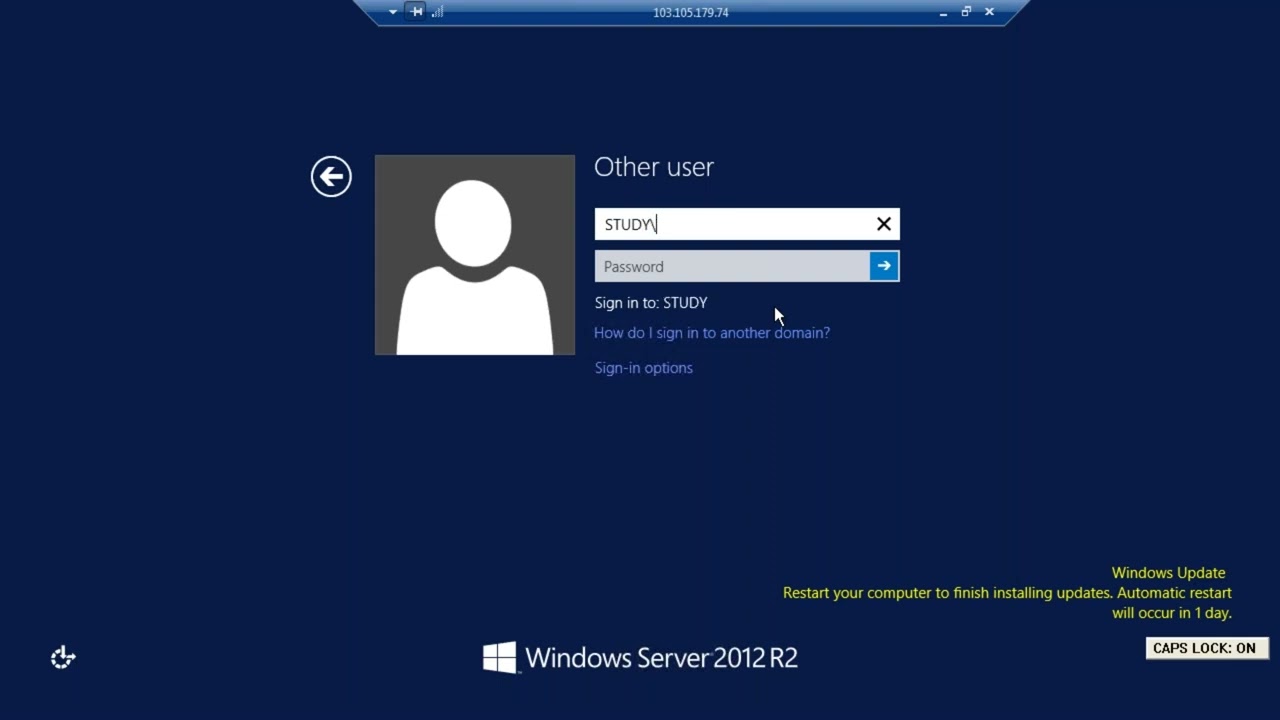Open the Ease of Access icon
This screenshot has height=720, width=1280.
(x=63, y=657)
